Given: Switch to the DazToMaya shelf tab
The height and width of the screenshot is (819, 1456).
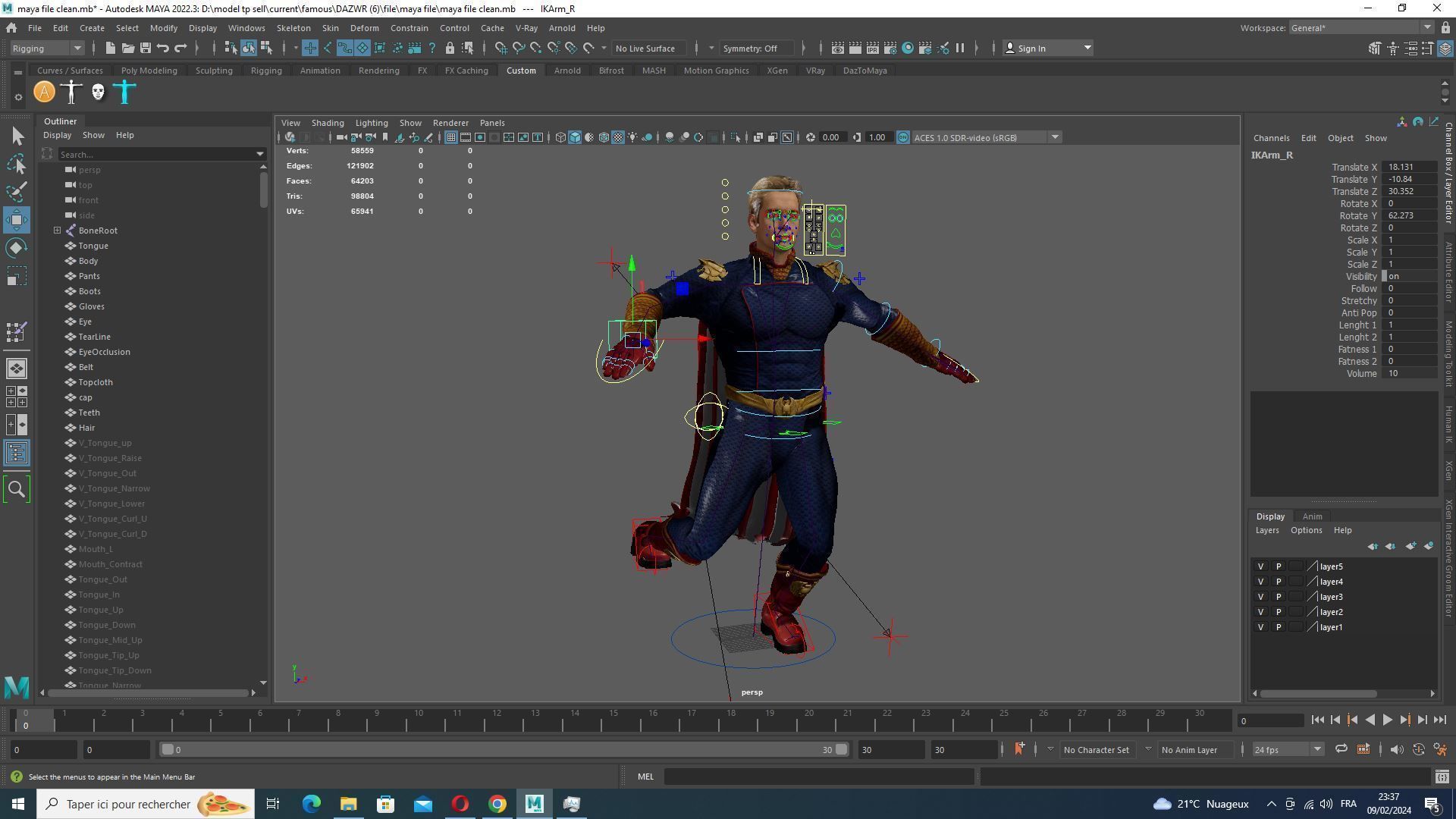Looking at the screenshot, I should [x=864, y=71].
